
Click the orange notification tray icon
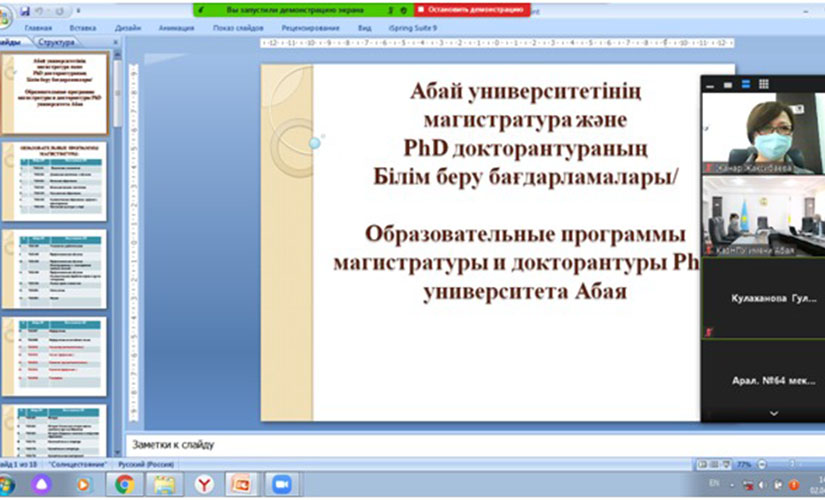793,485
